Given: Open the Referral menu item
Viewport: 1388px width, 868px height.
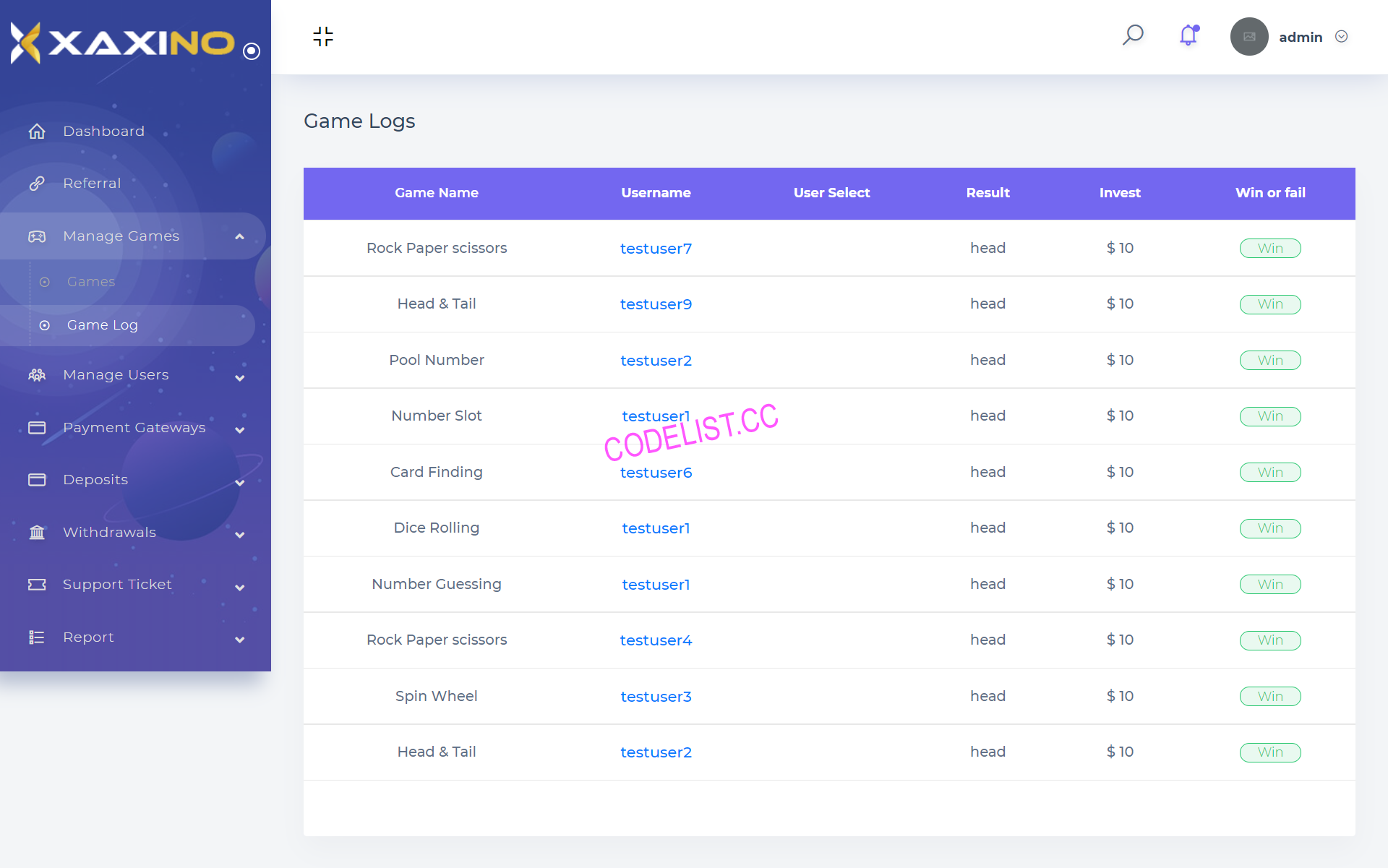Looking at the screenshot, I should tap(92, 184).
